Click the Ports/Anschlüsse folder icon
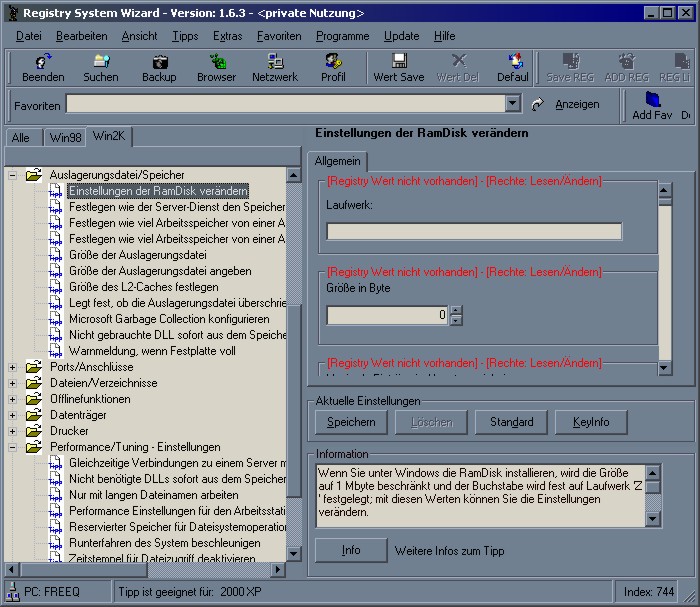 click(34, 367)
